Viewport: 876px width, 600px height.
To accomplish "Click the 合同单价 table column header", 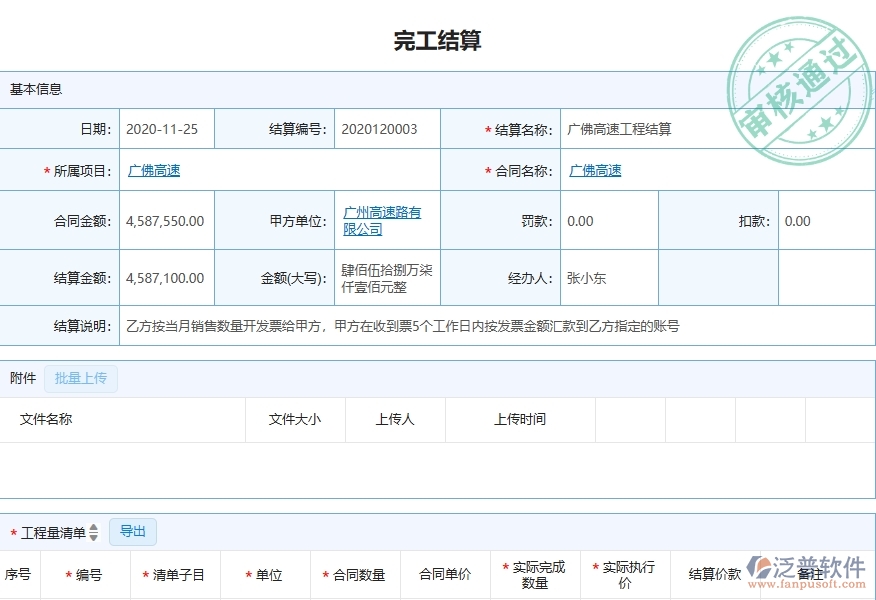I will (x=447, y=574).
